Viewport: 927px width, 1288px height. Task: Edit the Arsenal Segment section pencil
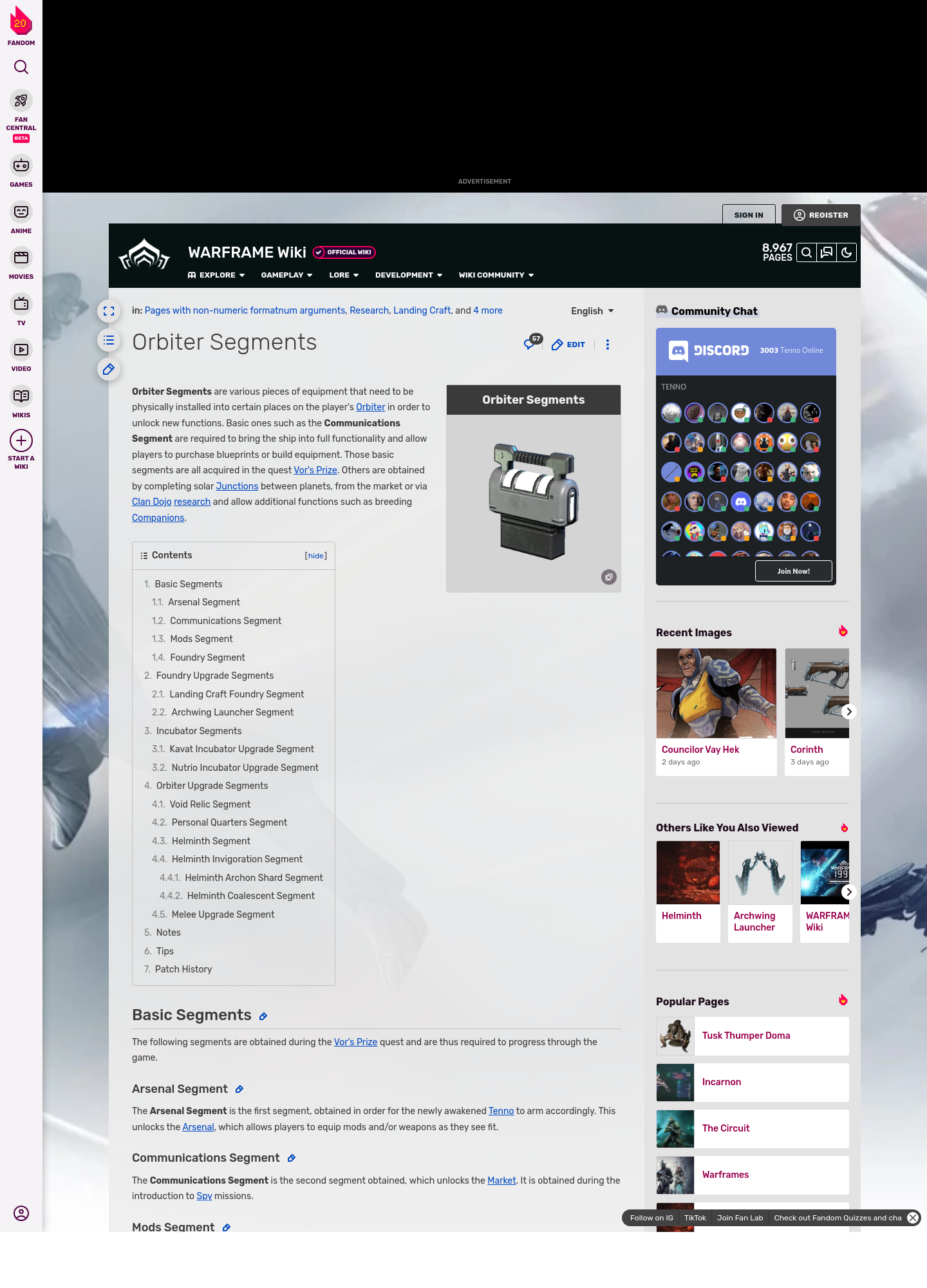pos(239,1089)
